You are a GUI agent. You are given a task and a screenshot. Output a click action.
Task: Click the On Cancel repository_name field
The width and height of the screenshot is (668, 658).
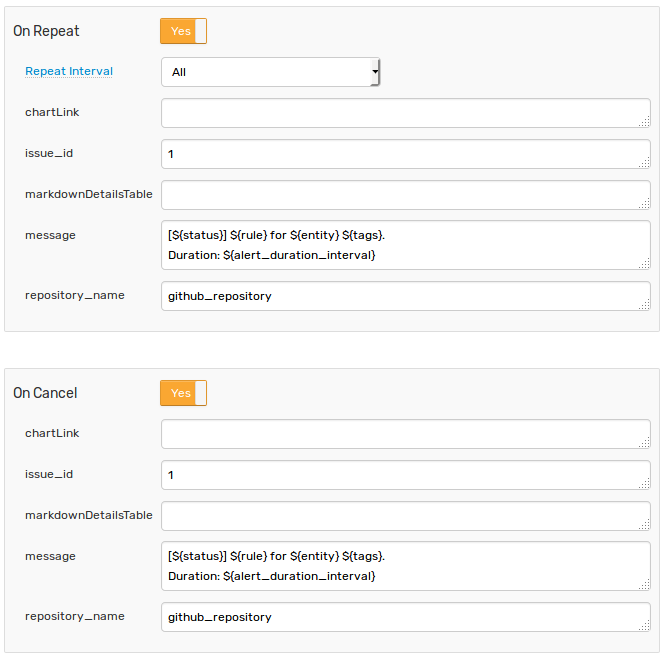click(406, 617)
